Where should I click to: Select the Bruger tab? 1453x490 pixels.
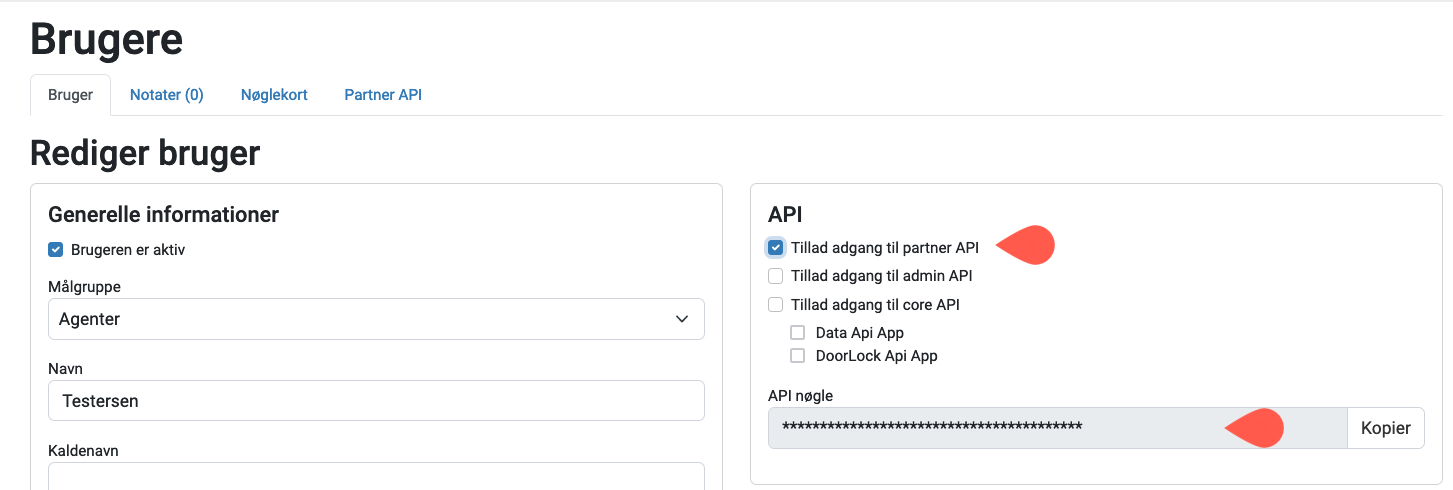click(x=71, y=95)
